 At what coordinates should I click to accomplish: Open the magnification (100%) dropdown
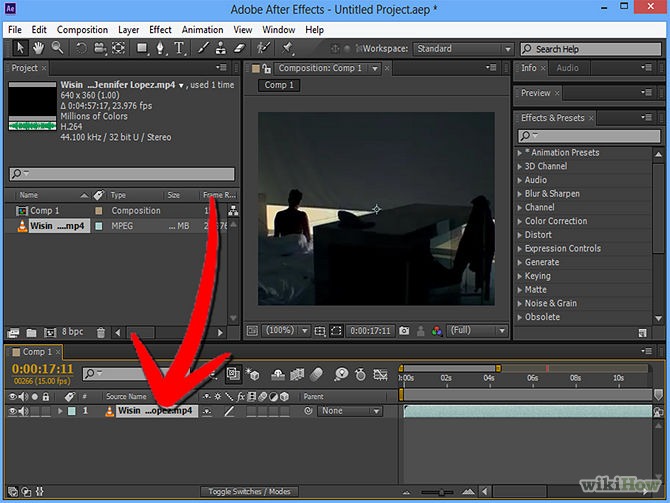coord(286,330)
